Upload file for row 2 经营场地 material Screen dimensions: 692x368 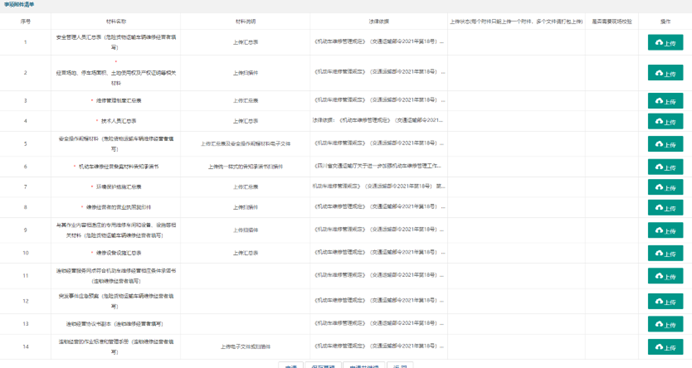point(665,73)
